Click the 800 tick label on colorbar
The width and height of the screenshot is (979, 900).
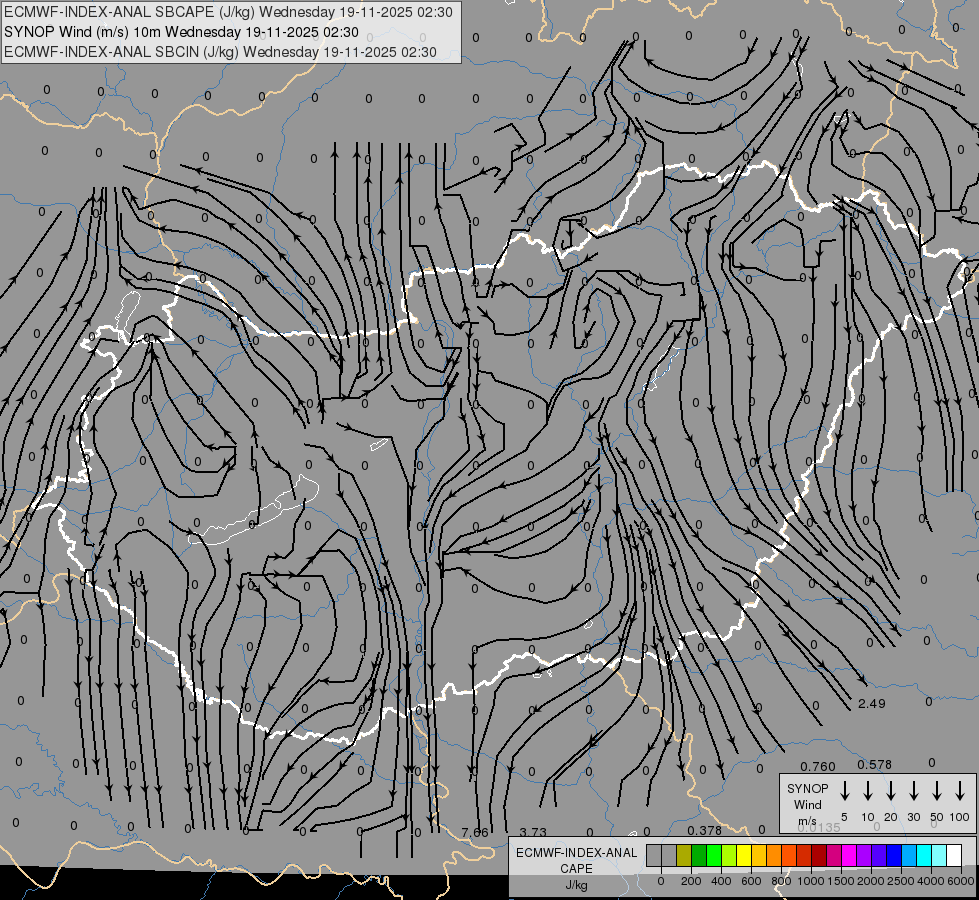click(781, 881)
